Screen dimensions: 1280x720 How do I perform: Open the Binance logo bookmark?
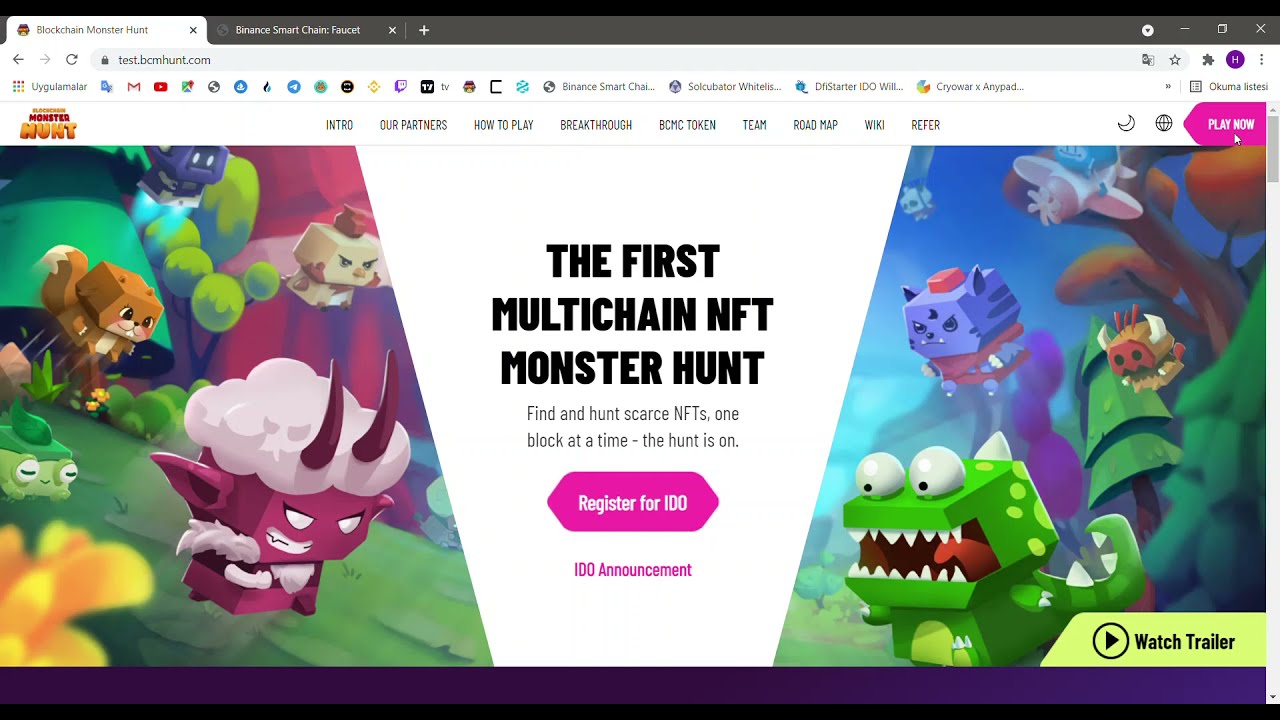tap(374, 87)
